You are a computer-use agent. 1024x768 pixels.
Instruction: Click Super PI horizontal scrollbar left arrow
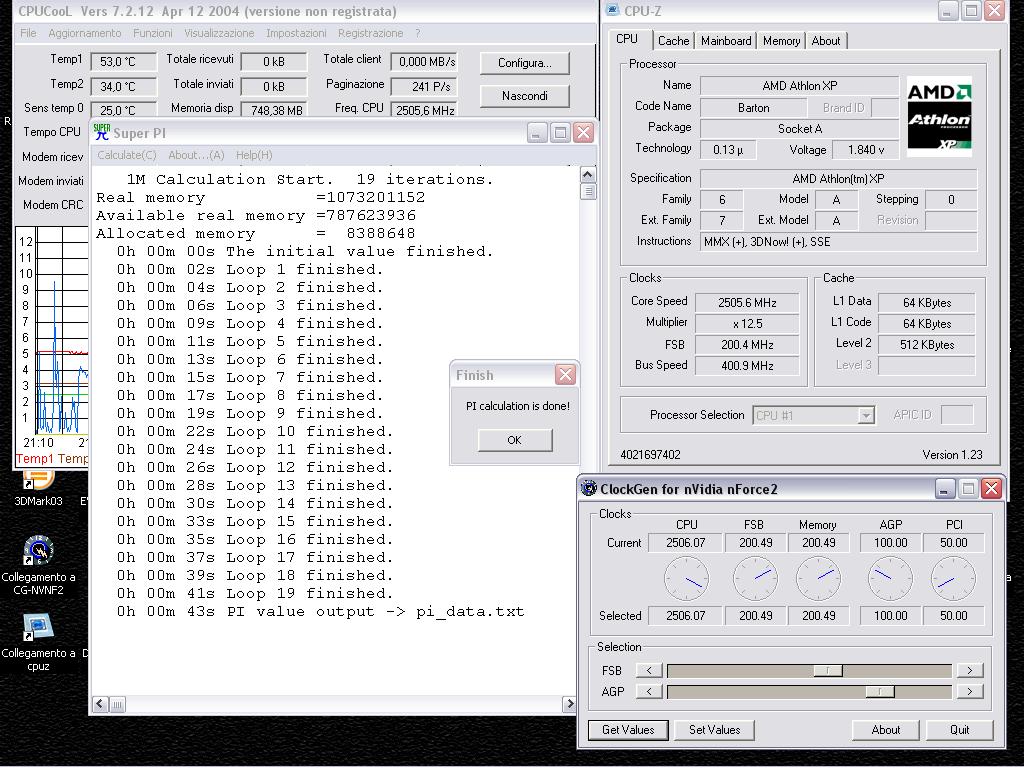coord(100,704)
